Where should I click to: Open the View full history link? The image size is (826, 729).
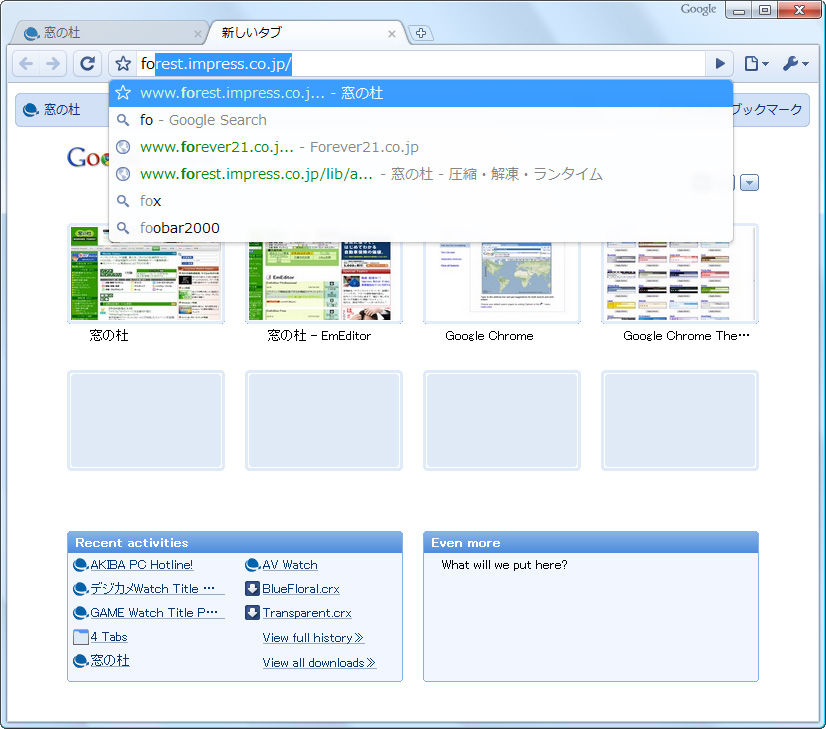tap(313, 637)
